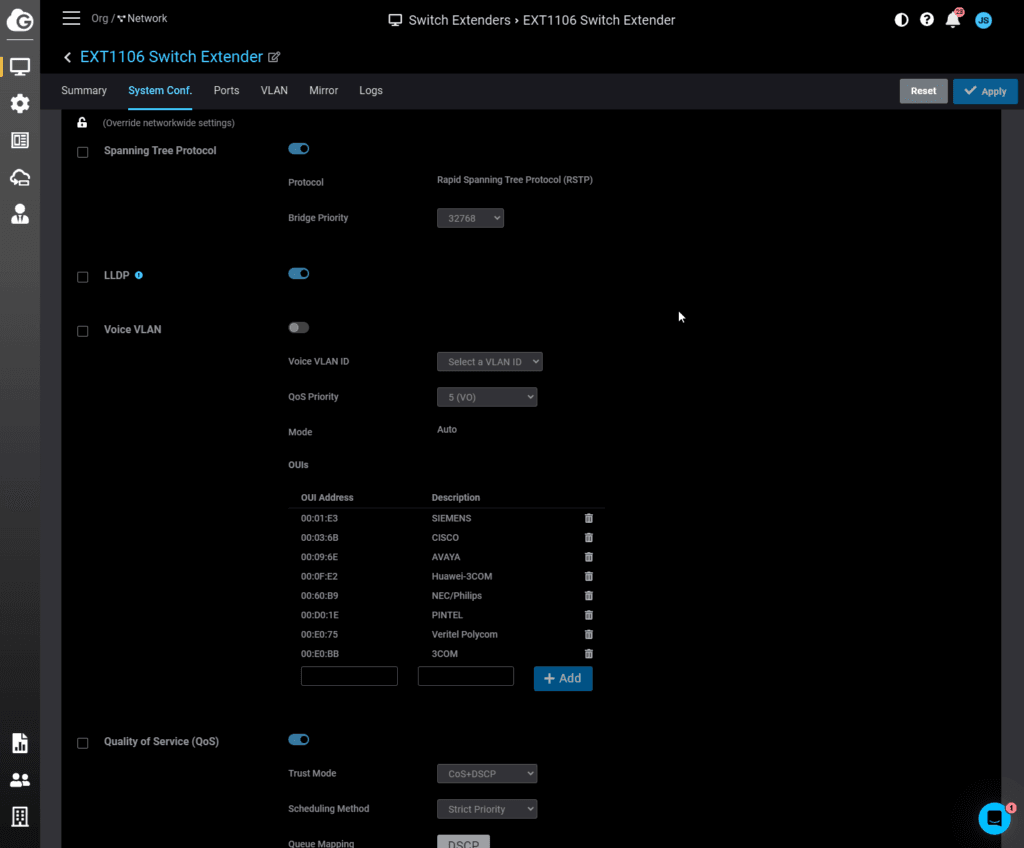Check the Quality of Service checkbox
This screenshot has height=848, width=1024.
click(83, 743)
